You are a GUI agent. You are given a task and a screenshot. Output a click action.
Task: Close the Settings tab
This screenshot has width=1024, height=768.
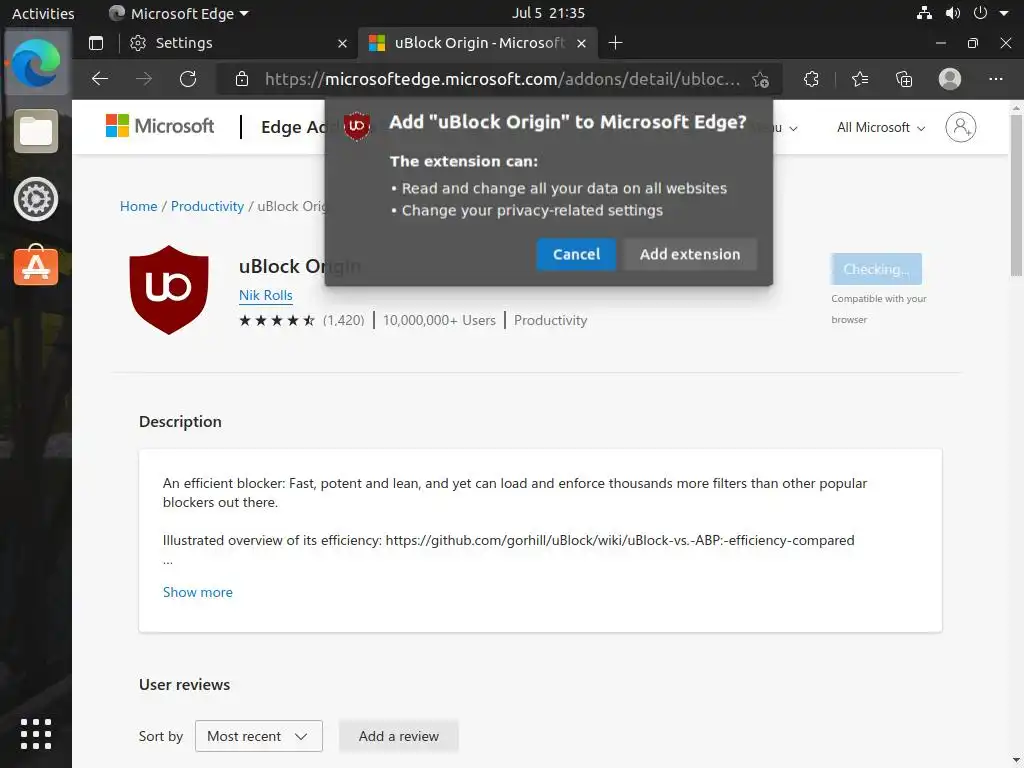click(x=342, y=44)
